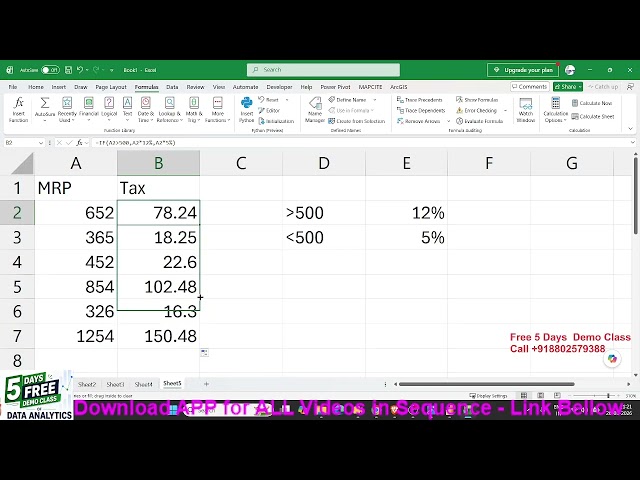
Task: Open the Text functions list
Action: [127, 109]
